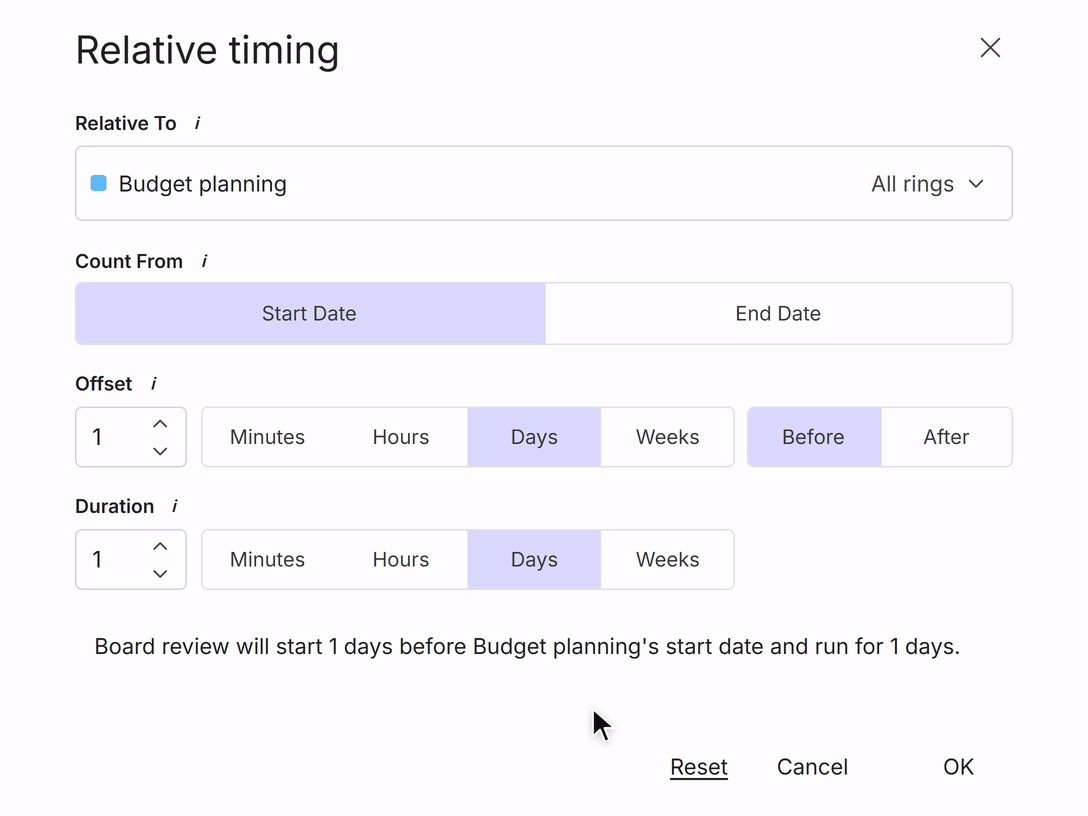Choose After for offset direction

click(x=946, y=437)
